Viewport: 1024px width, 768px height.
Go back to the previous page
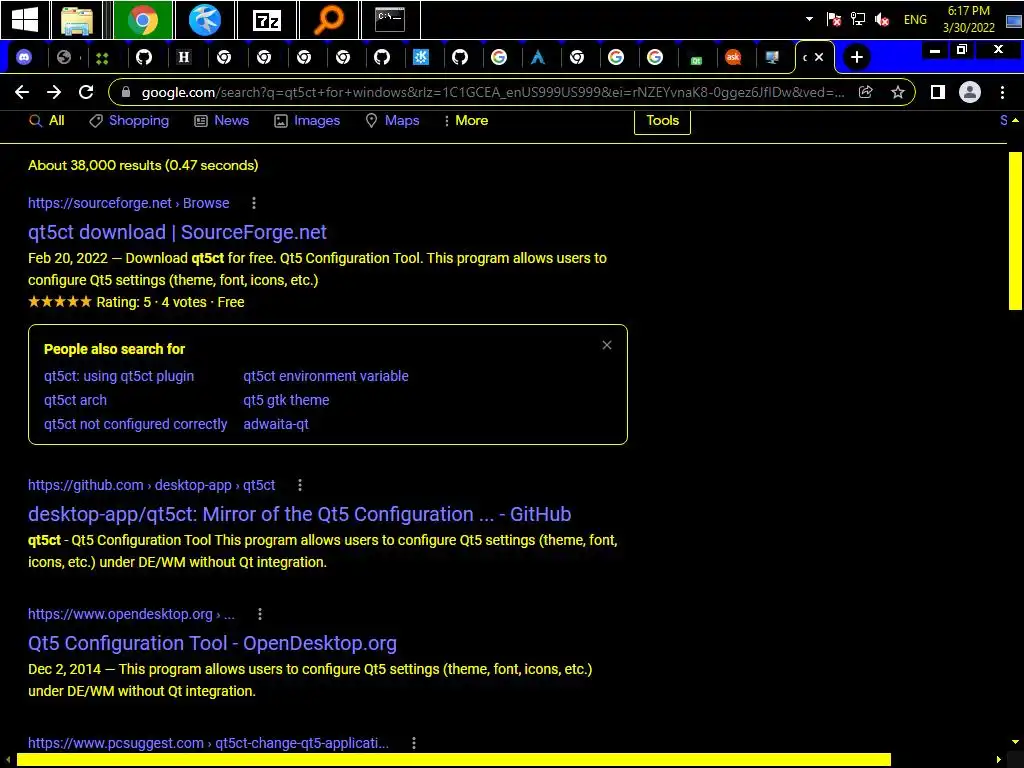[x=22, y=92]
